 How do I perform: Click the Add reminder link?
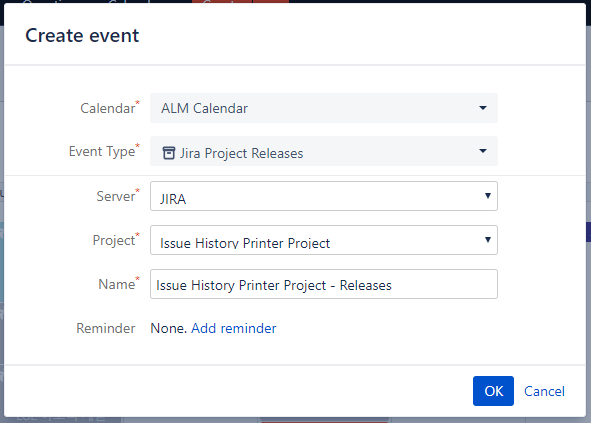(x=234, y=328)
